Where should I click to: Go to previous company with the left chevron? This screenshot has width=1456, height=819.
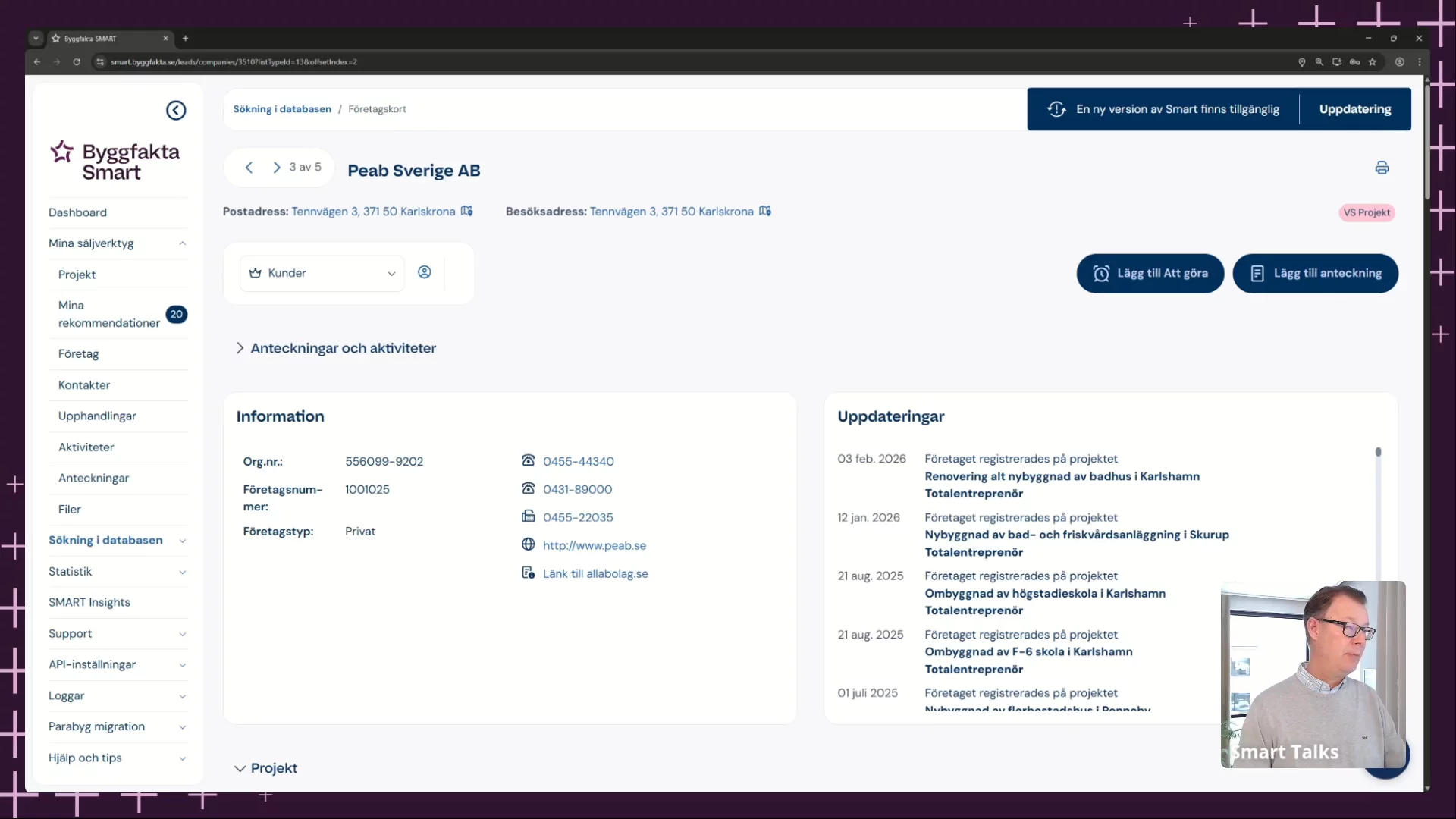[x=249, y=168]
